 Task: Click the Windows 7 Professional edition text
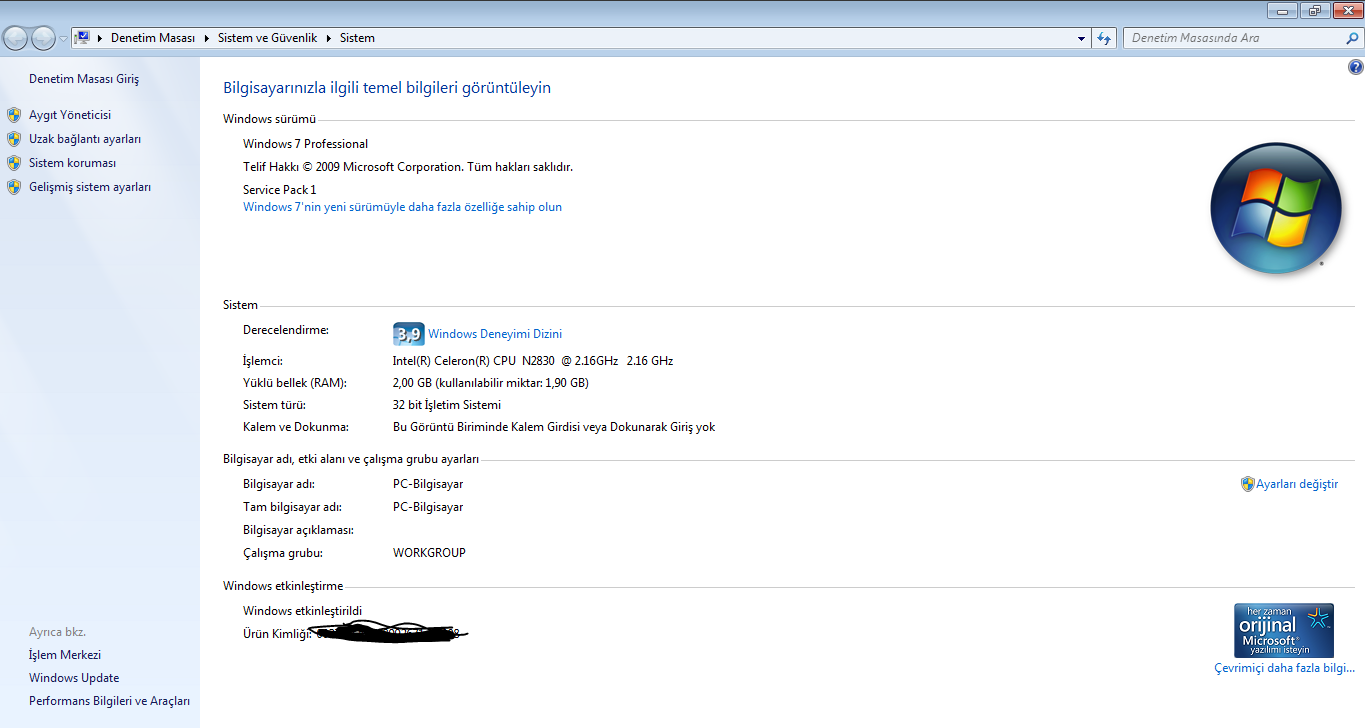point(305,144)
